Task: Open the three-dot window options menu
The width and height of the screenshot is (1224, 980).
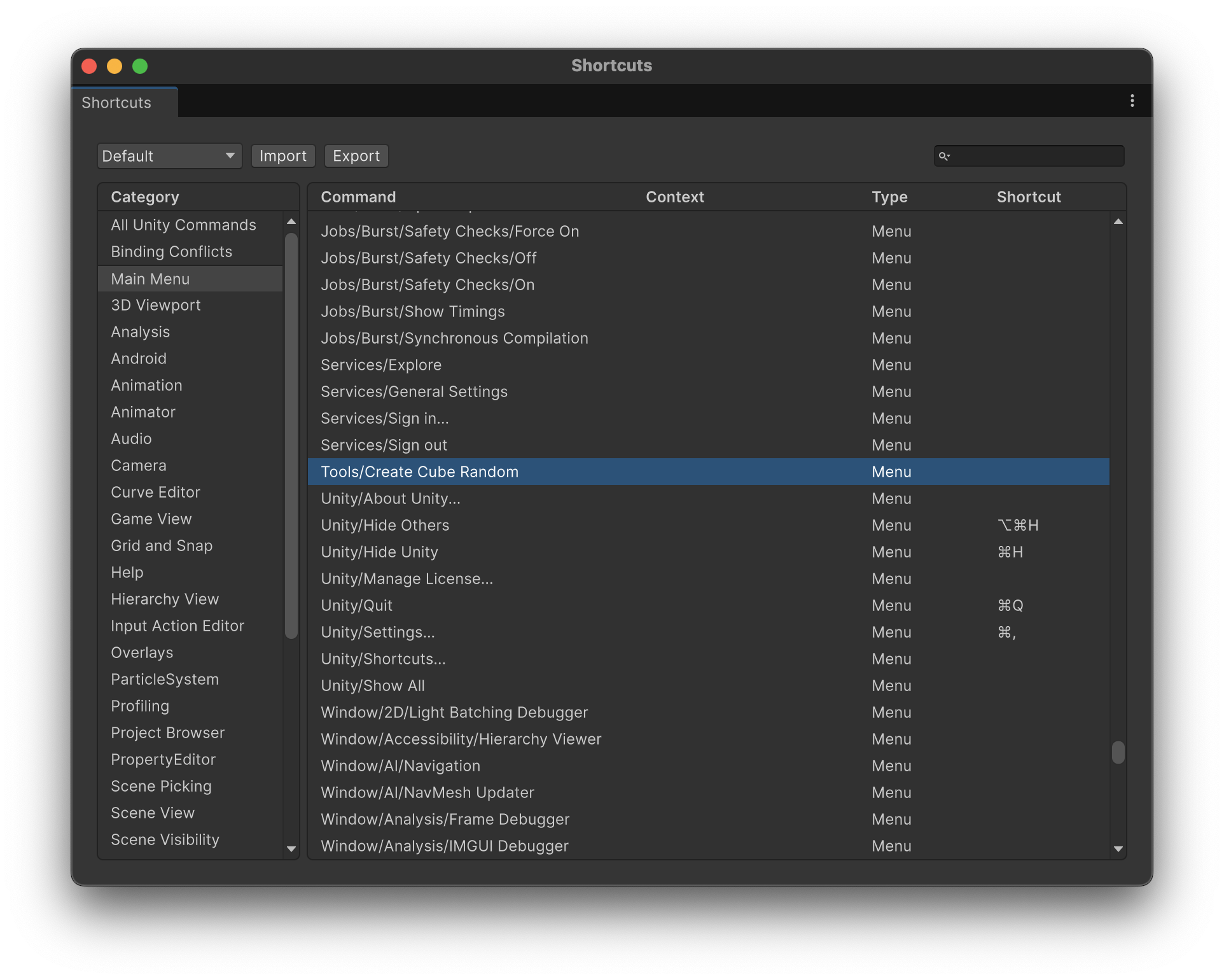Action: 1132,101
